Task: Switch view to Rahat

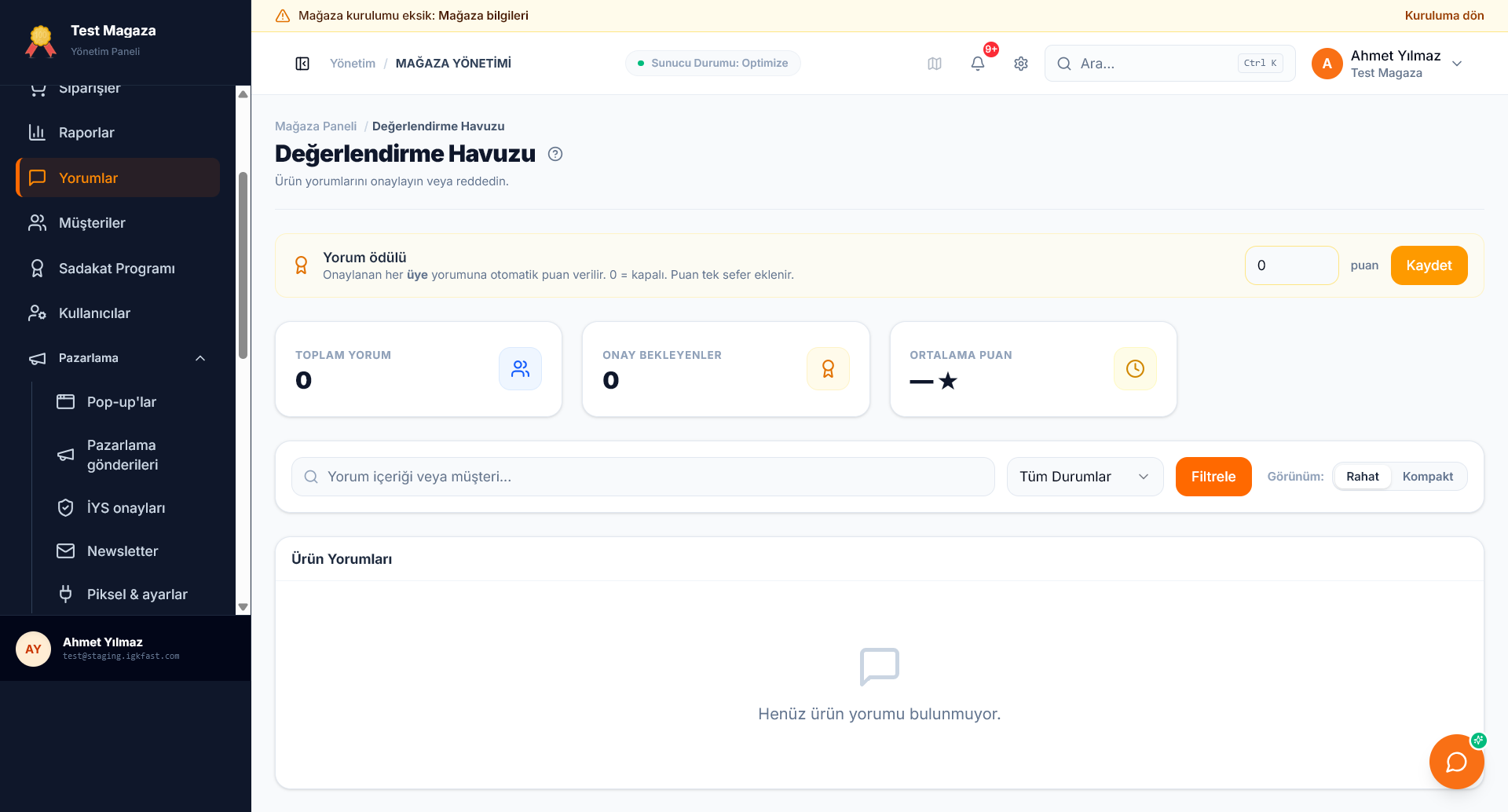Action: [x=1363, y=477]
